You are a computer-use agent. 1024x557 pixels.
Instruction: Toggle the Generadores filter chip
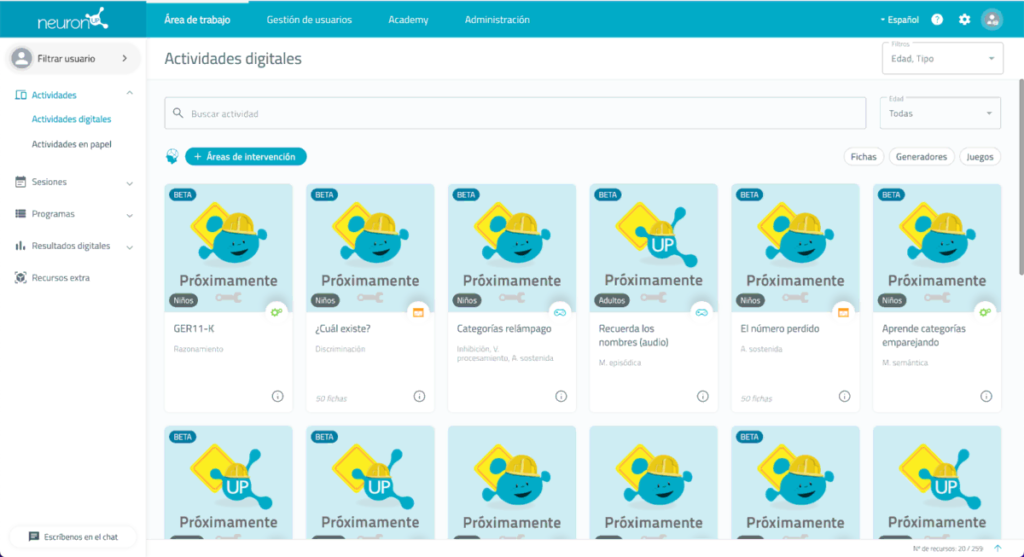click(x=921, y=157)
